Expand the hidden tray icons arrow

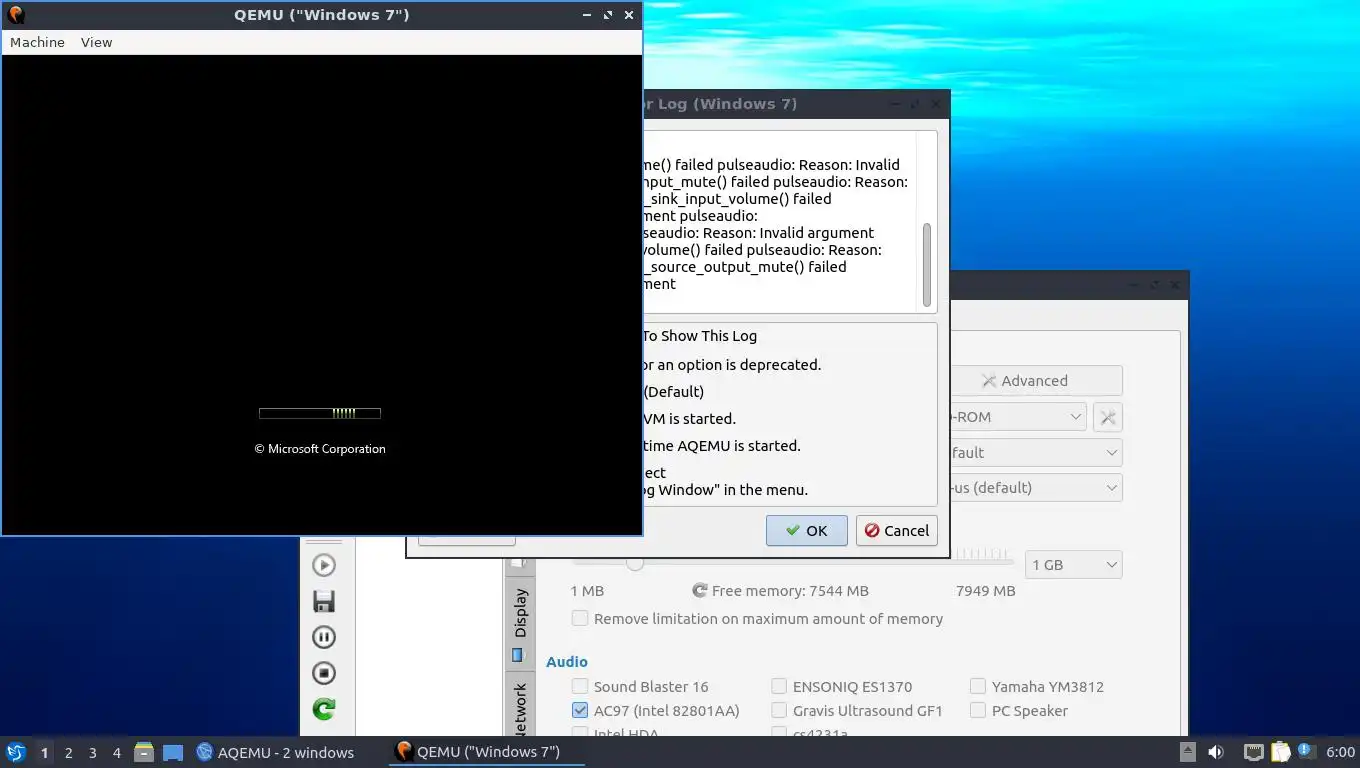1188,752
